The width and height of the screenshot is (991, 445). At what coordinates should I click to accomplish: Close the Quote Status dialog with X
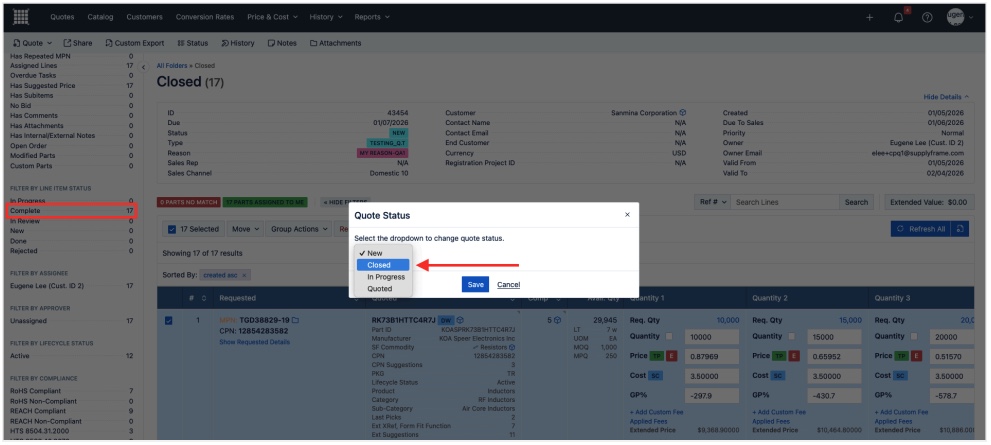pos(627,214)
